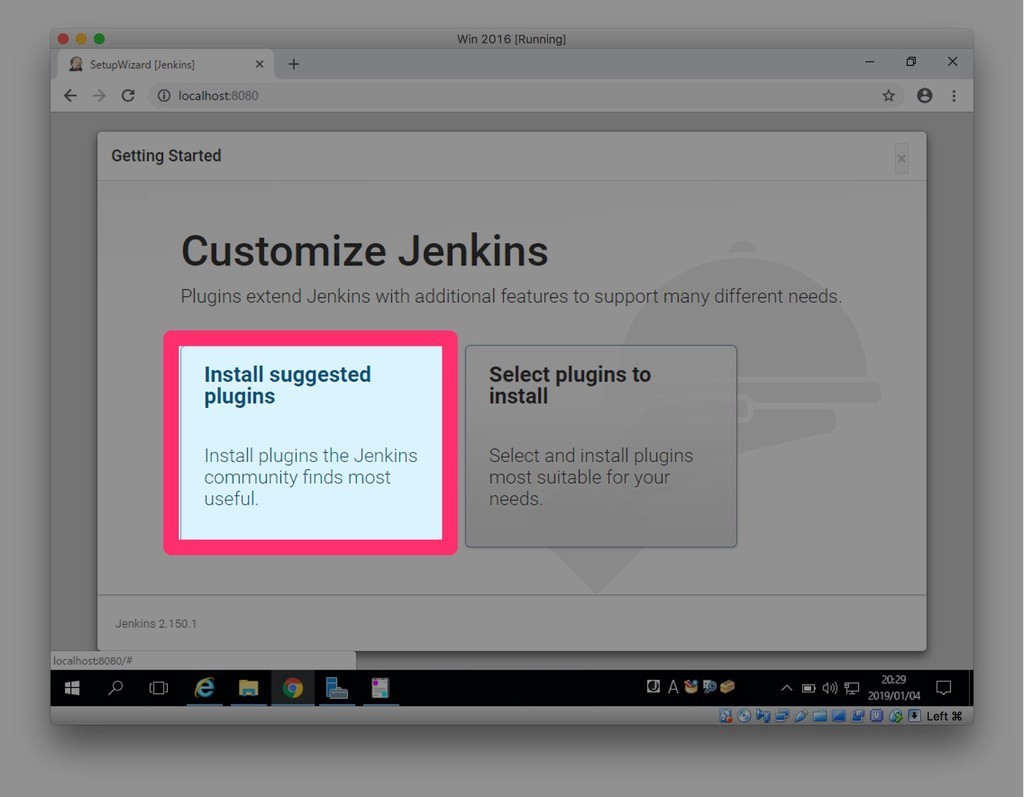Click the VirtualBox shared folders status icon
The image size is (1024, 797).
(x=820, y=716)
